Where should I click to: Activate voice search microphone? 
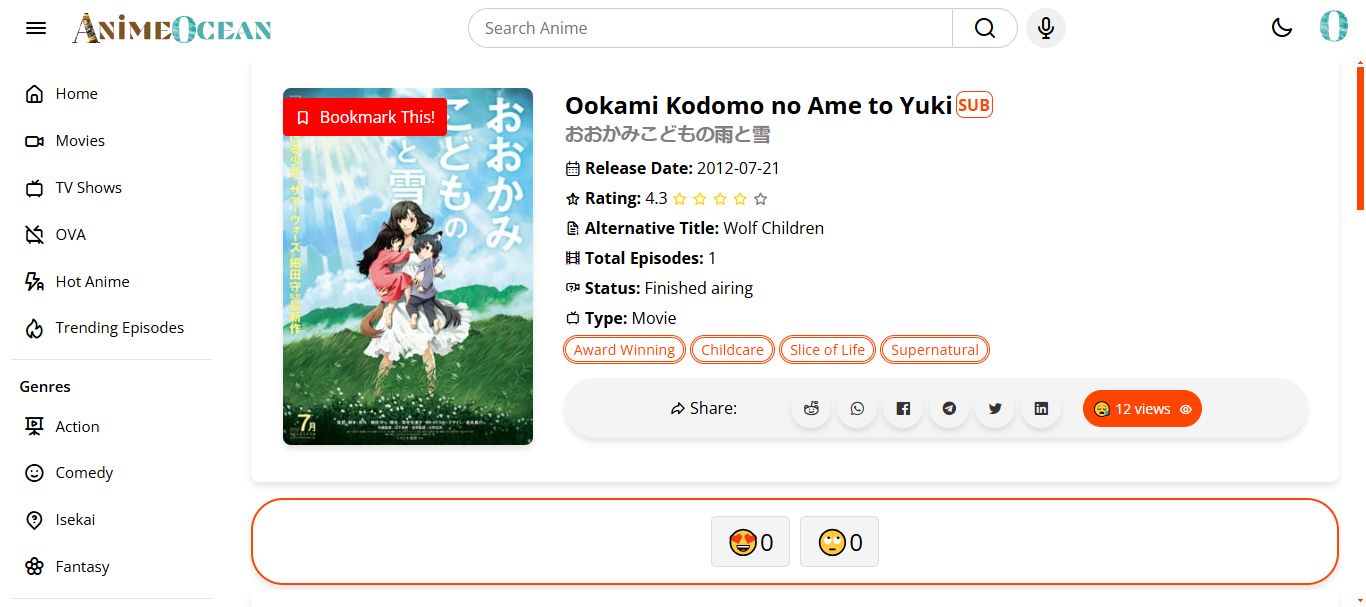click(1046, 28)
